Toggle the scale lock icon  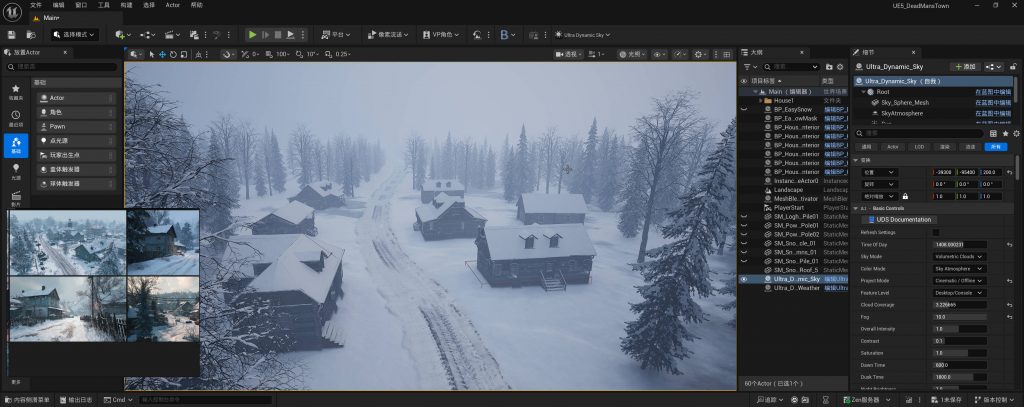[905, 196]
